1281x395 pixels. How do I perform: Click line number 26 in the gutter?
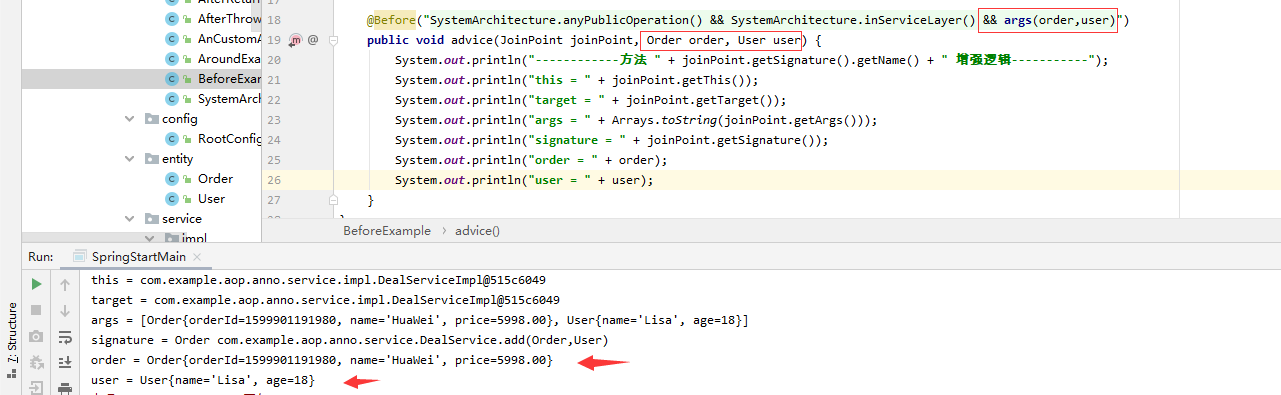pos(274,180)
